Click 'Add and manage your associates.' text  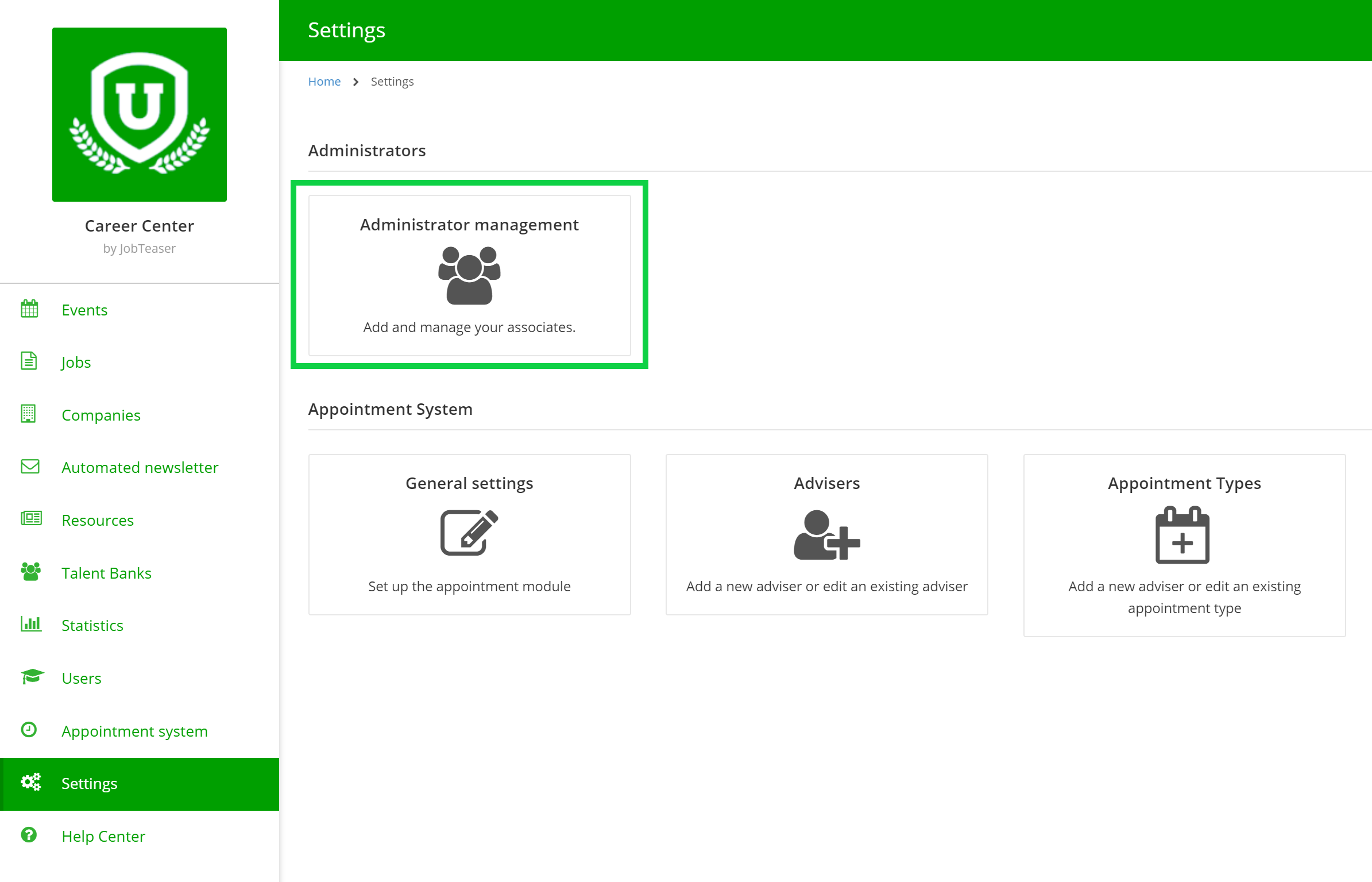469,328
